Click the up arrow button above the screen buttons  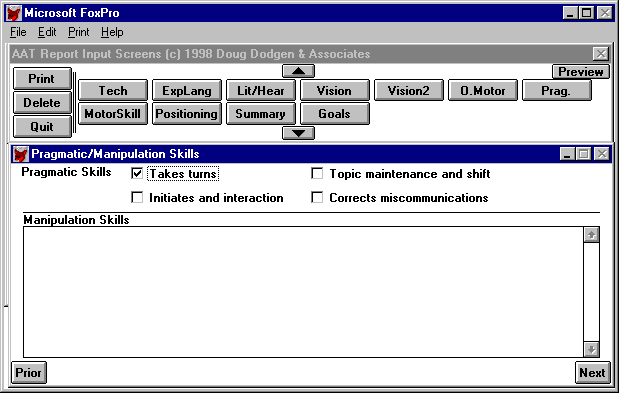coord(298,71)
